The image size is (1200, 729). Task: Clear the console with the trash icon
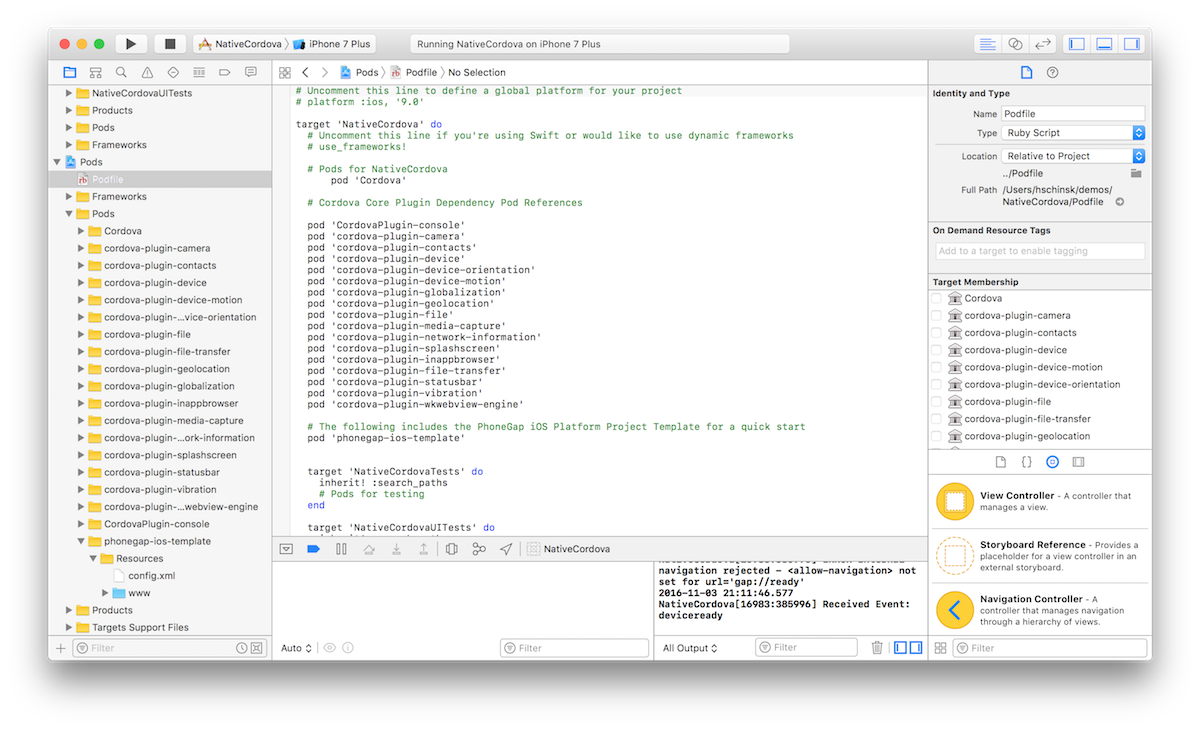coord(877,648)
